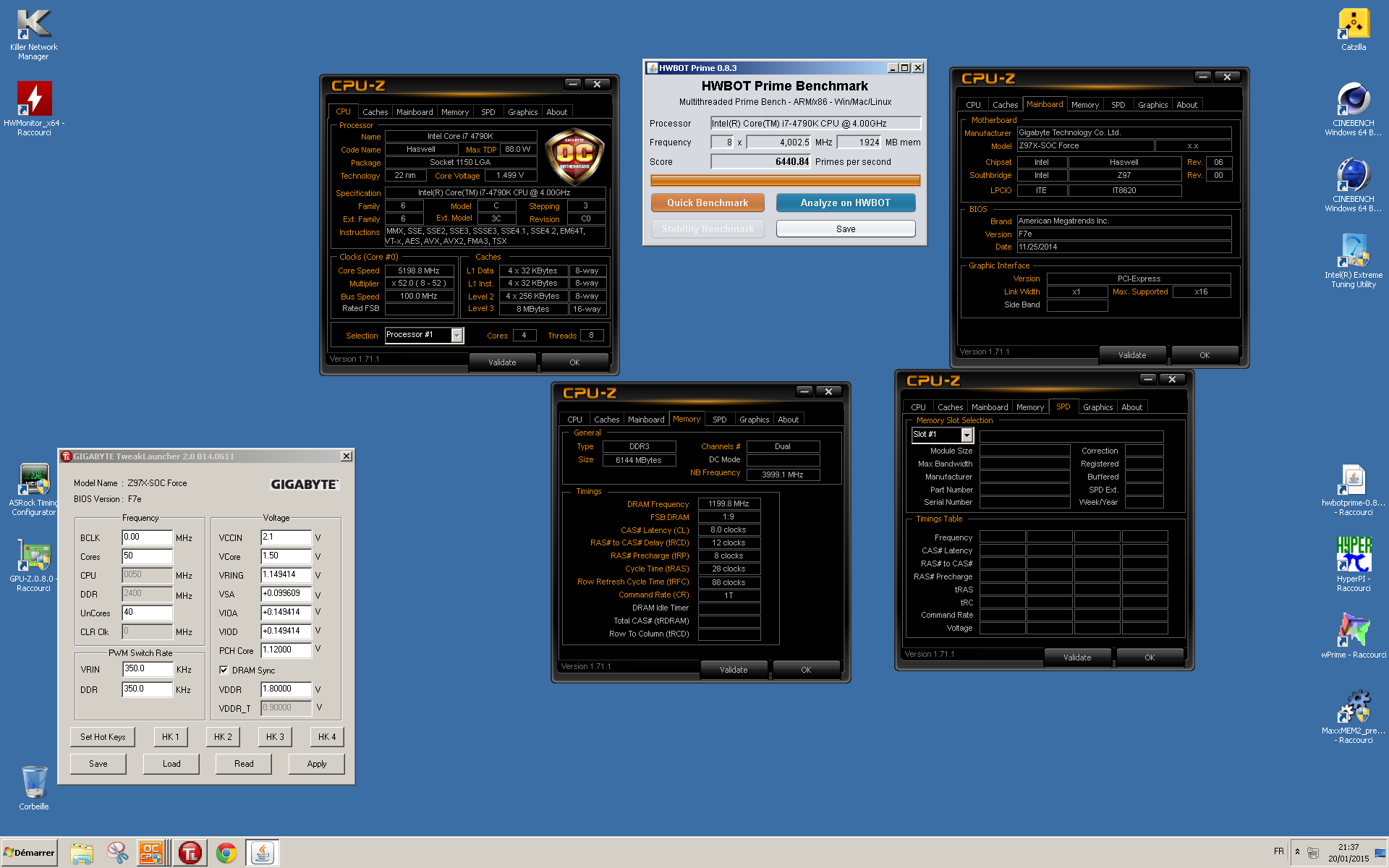Open the Corbeille recycle bin
Image resolution: width=1389 pixels, height=868 pixels.
tap(34, 788)
